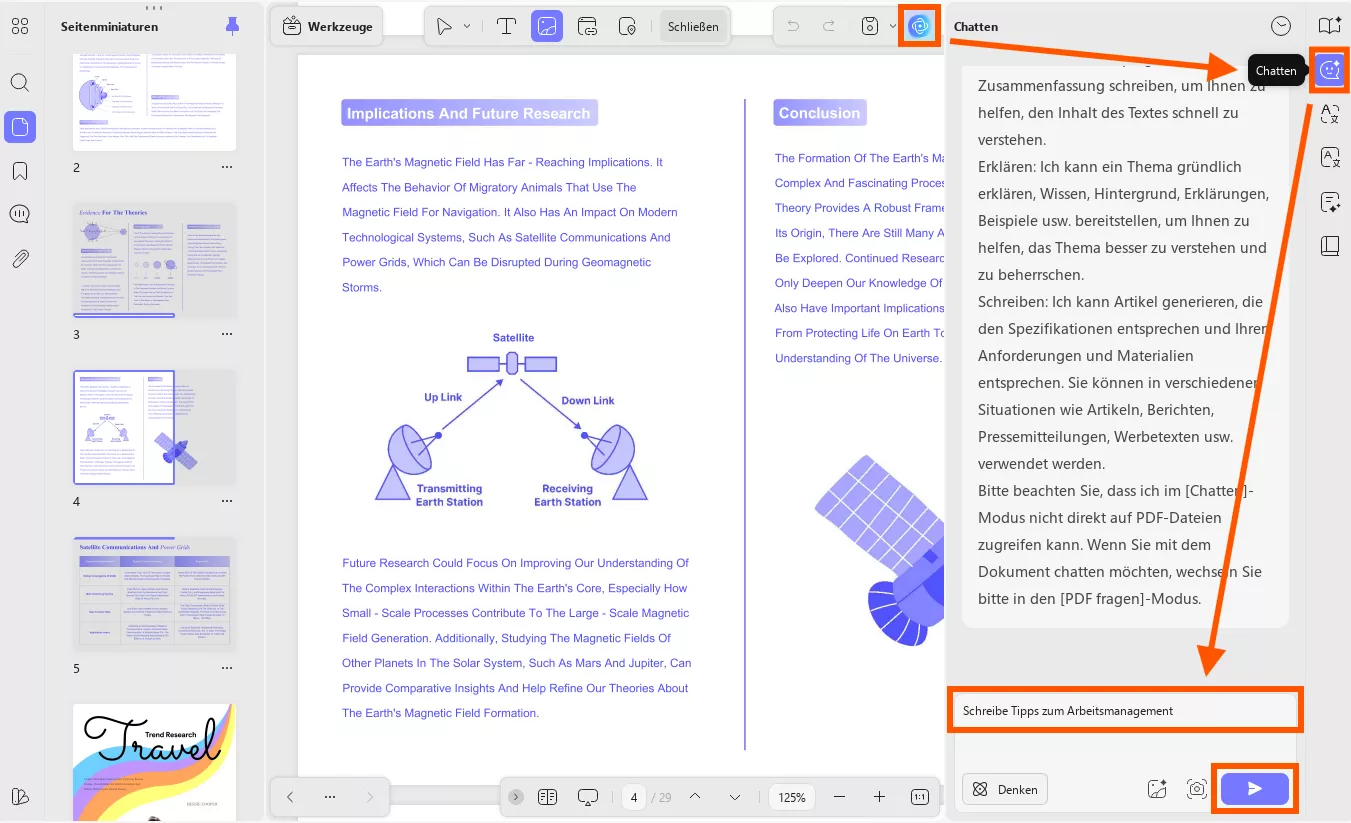Open the more options for page 2
1351x823 pixels.
(x=227, y=168)
